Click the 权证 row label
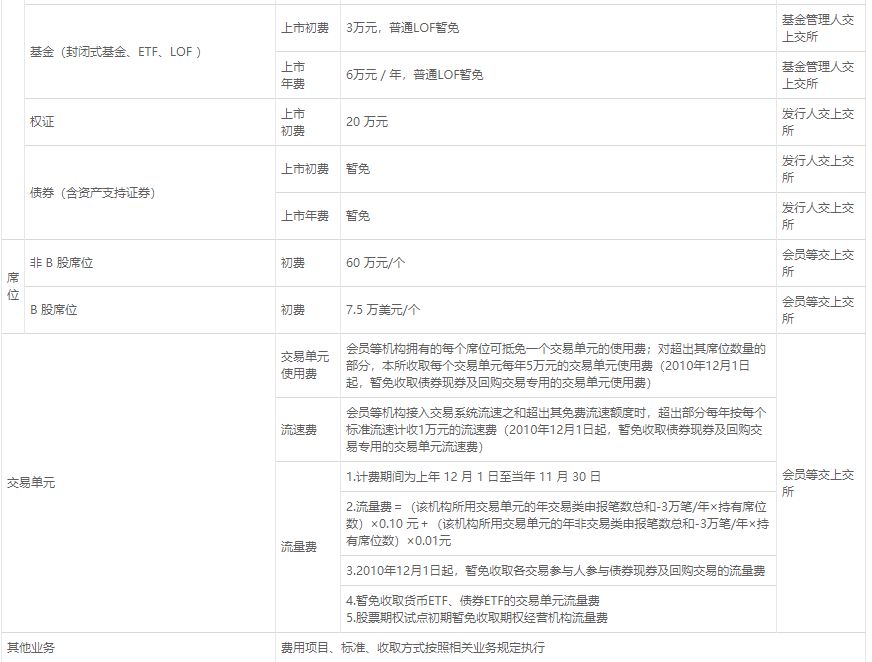The height and width of the screenshot is (662, 872). [40, 120]
